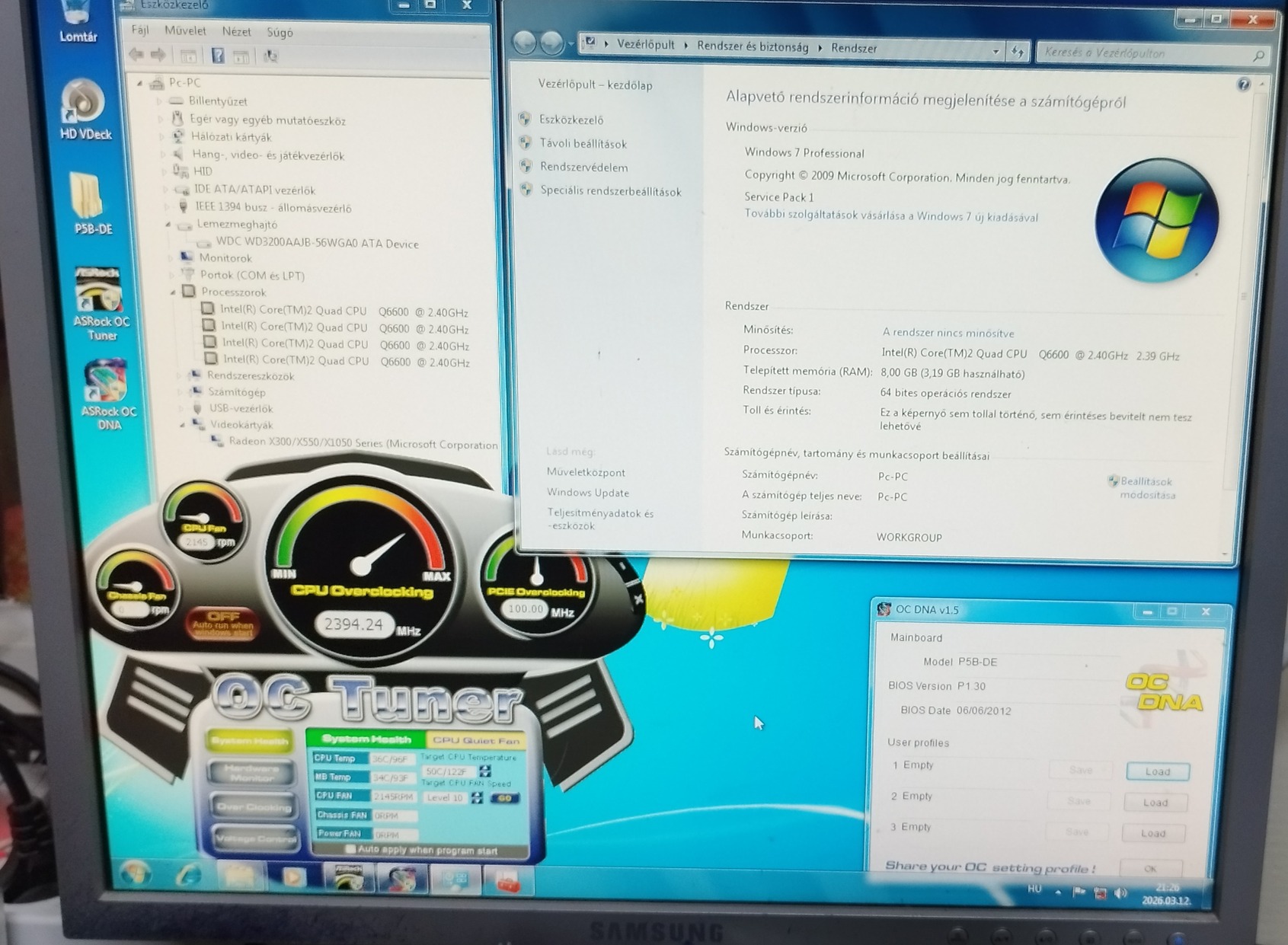Adjust the Target CPU FAN Speed level stepper

coord(477,797)
